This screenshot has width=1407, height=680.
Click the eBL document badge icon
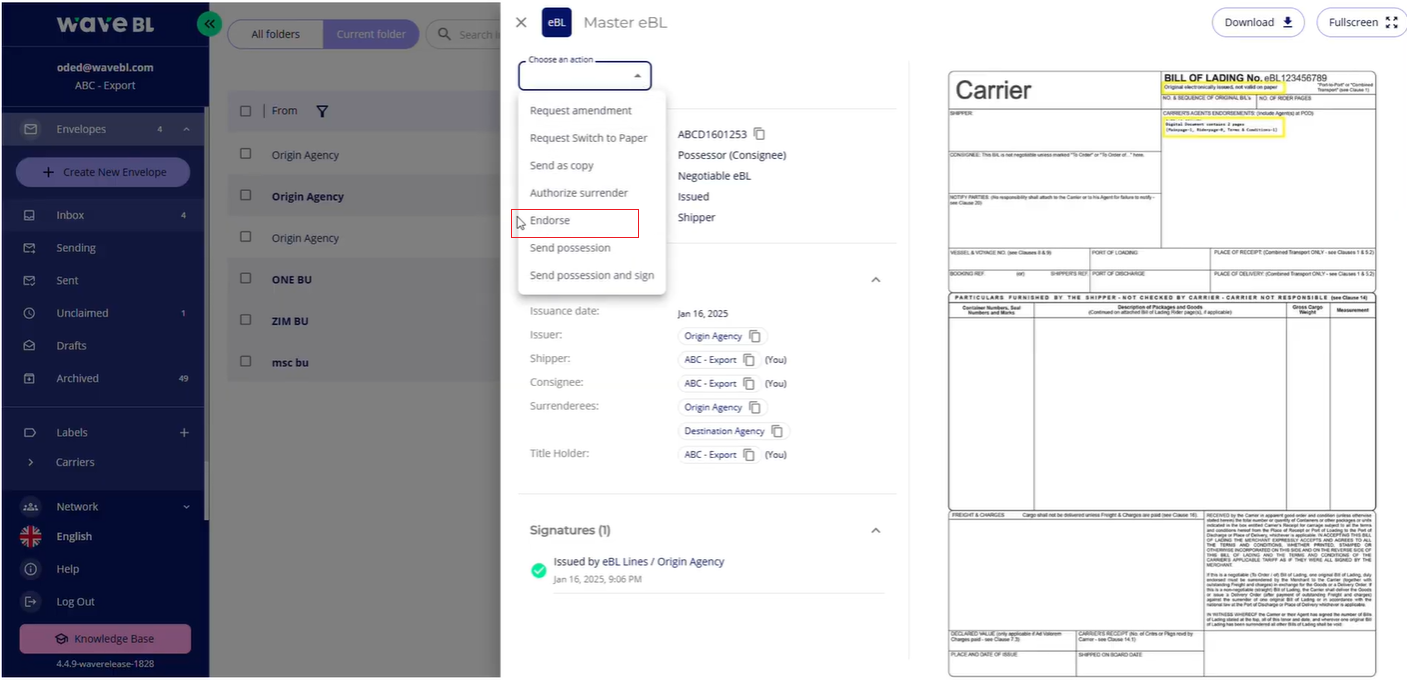556,22
